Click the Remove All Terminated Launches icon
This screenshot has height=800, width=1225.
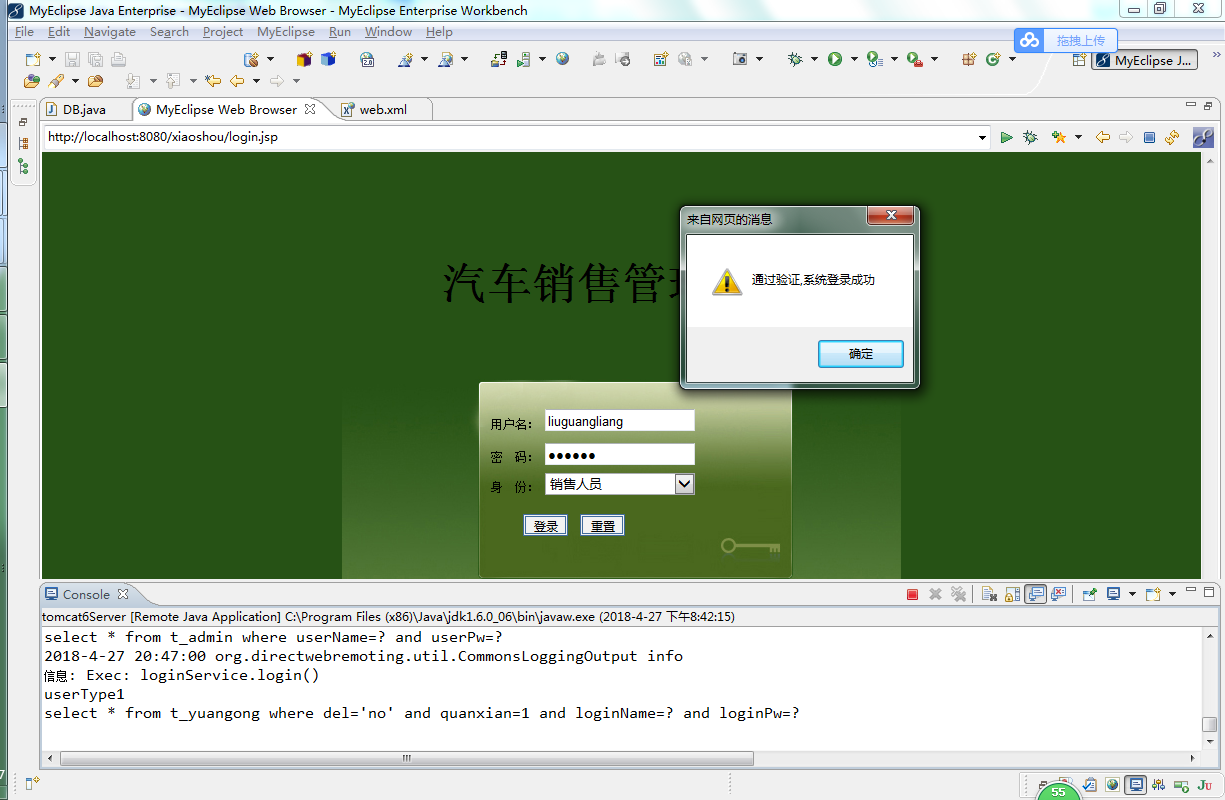pos(959,594)
